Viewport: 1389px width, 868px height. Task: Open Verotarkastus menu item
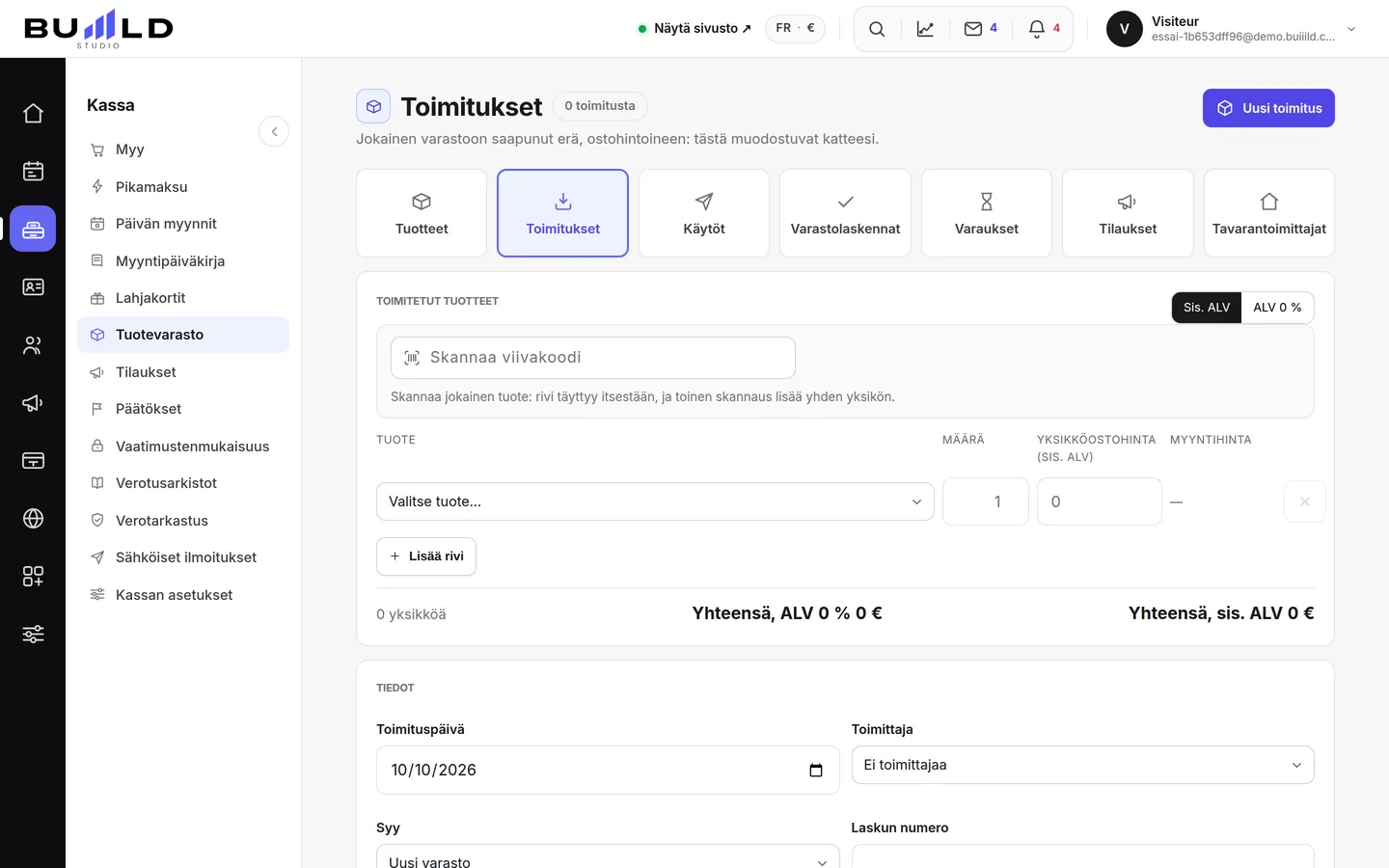click(183, 521)
